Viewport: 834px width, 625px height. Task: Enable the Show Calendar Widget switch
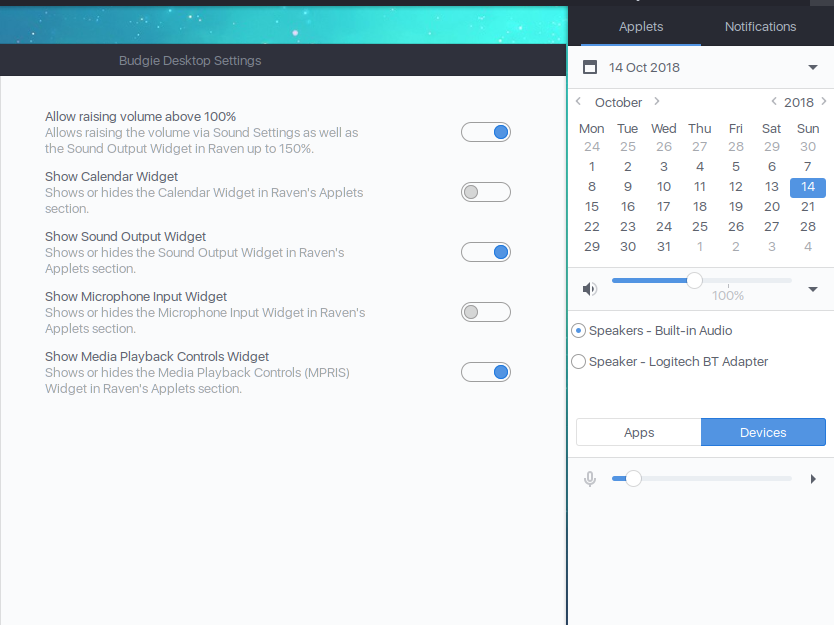click(486, 192)
